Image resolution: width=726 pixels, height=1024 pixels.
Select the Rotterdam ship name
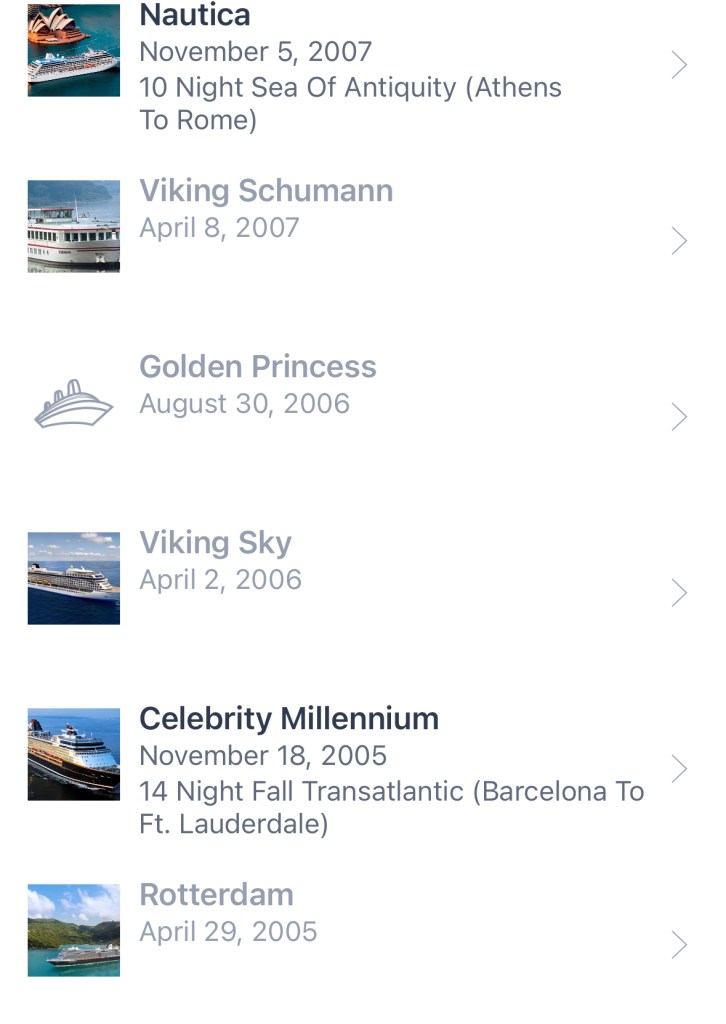(216, 895)
